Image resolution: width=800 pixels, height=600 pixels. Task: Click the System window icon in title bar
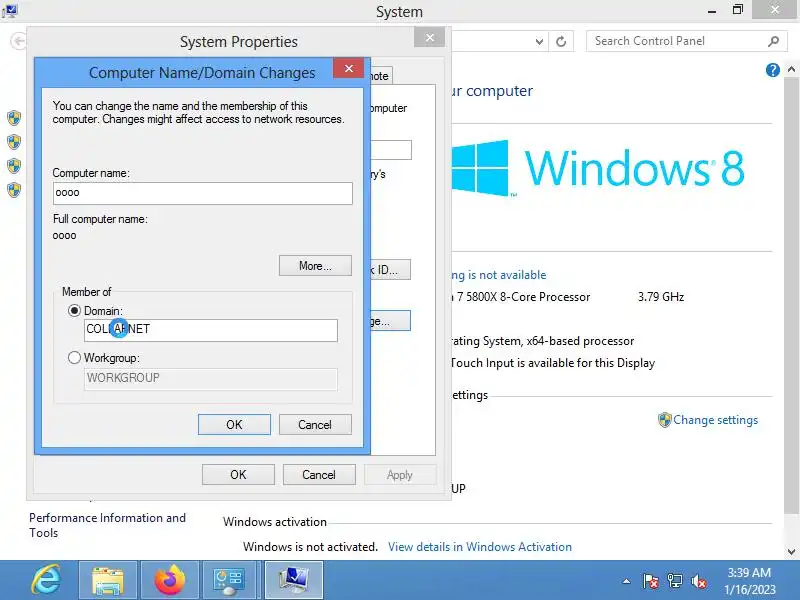click(10, 10)
